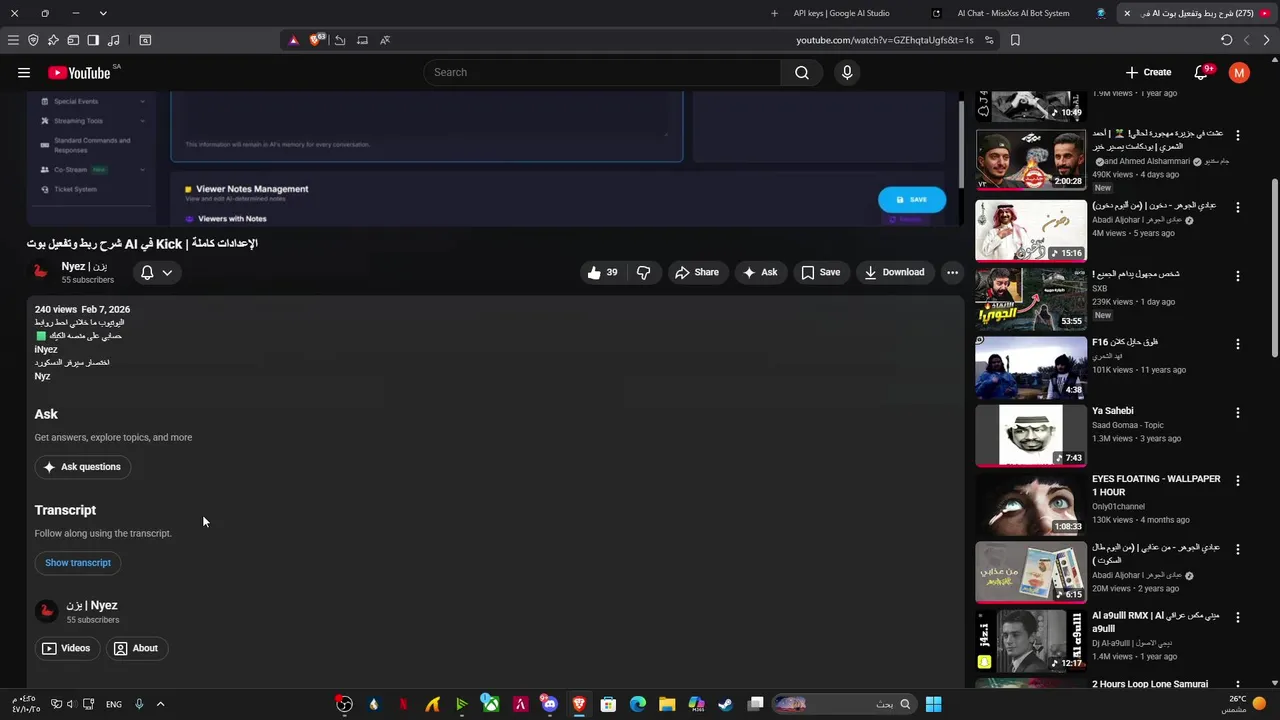
Task: Switch to API keys Google AI Studio tab
Action: 841,13
